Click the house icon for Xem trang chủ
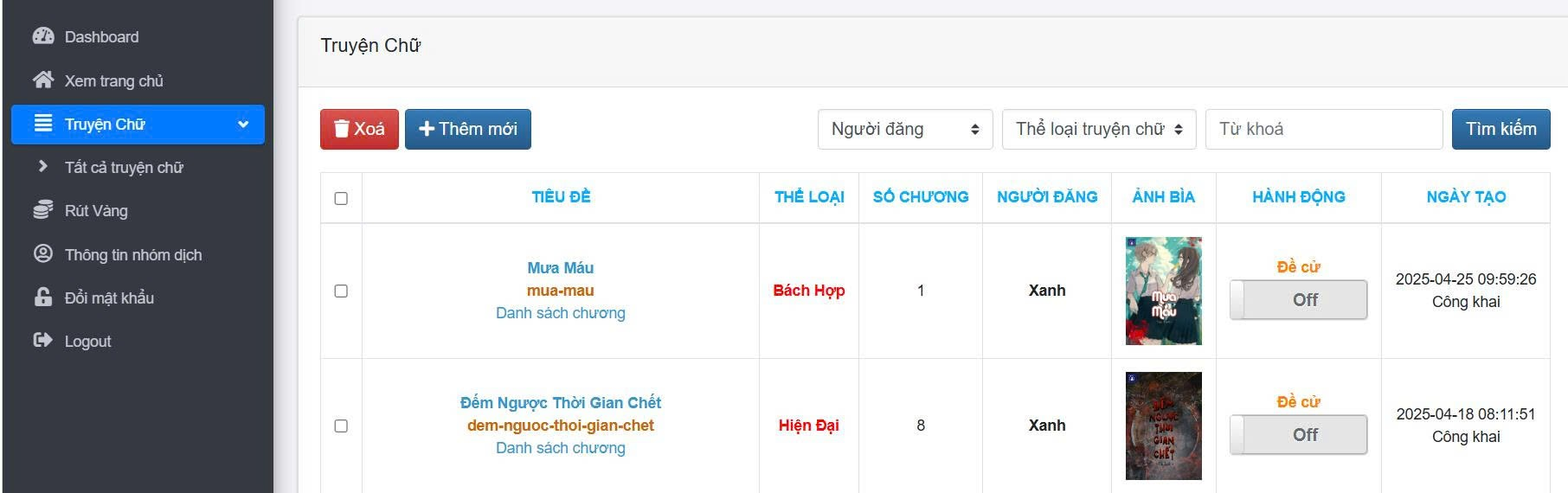 click(x=43, y=80)
